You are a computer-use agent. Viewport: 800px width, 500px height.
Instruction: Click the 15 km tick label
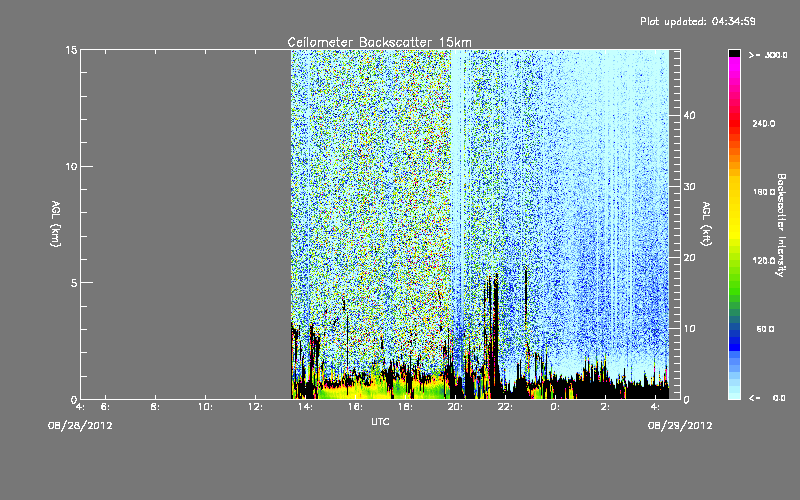pyautogui.click(x=71, y=50)
